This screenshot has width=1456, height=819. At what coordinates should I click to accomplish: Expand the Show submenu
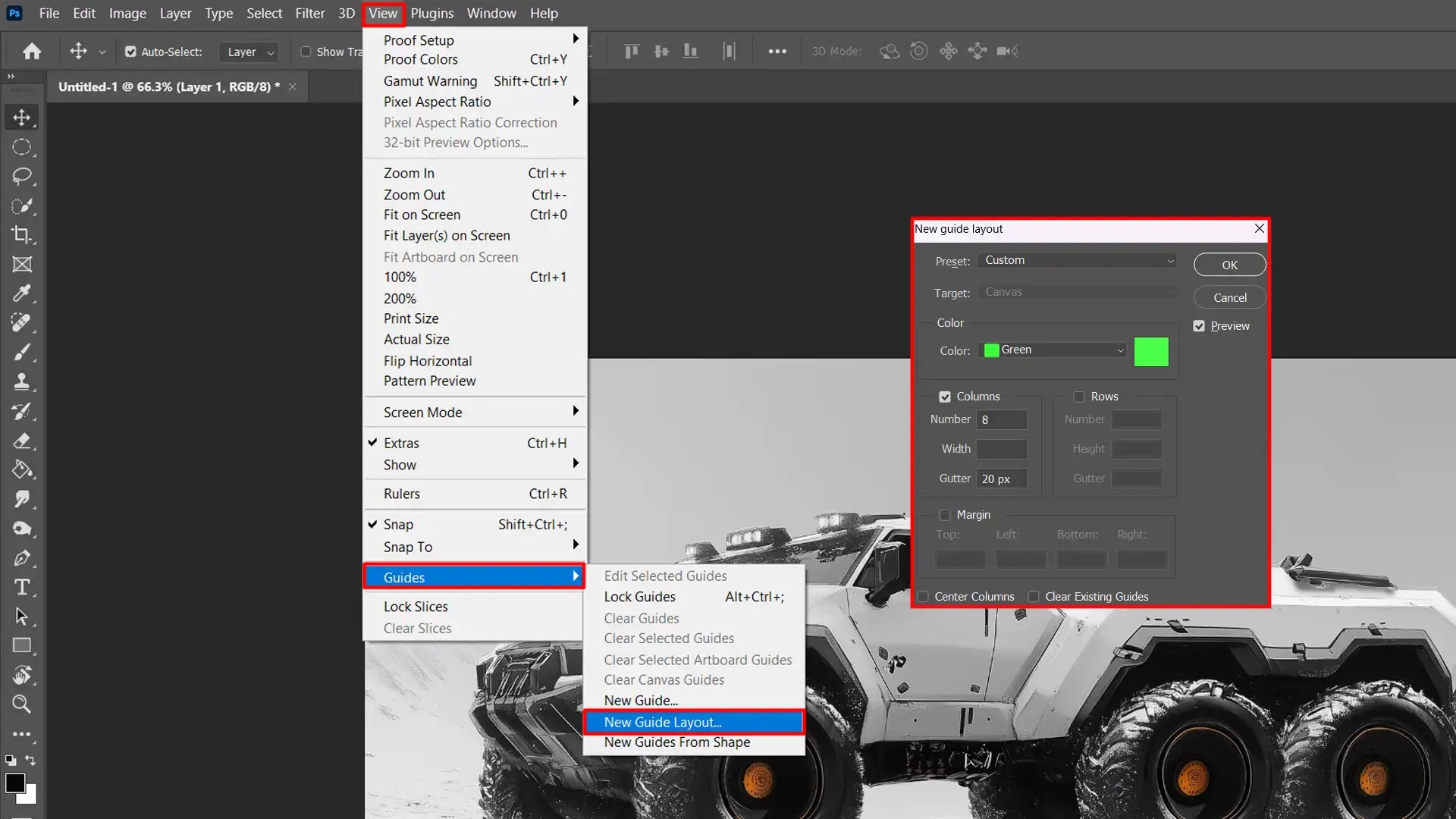pos(475,465)
